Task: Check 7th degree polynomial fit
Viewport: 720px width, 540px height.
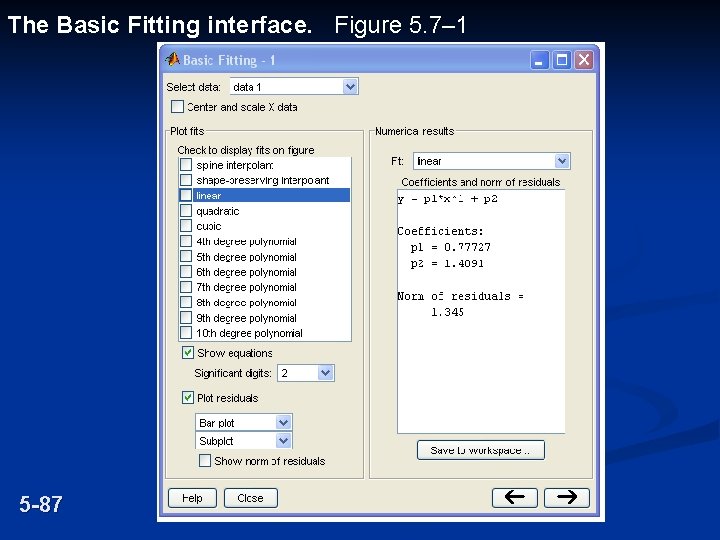Action: (186, 287)
